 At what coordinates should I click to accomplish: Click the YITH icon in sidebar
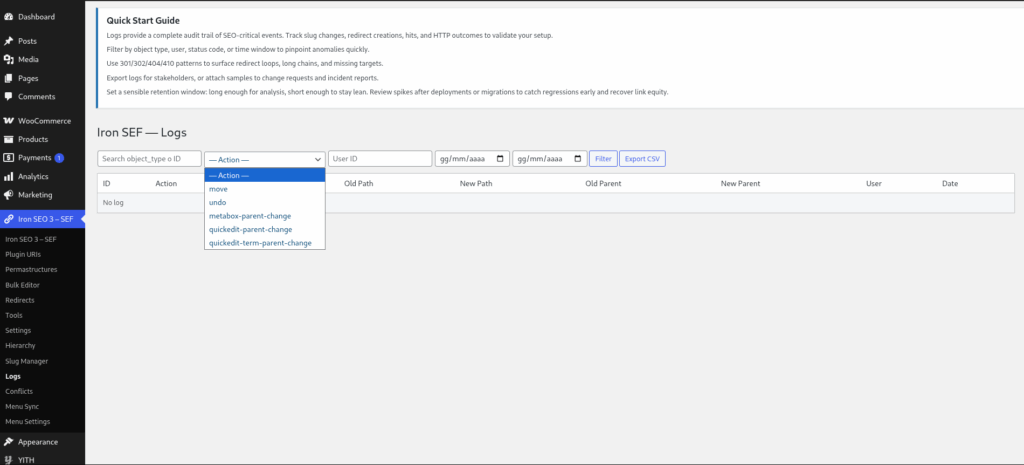[x=9, y=460]
